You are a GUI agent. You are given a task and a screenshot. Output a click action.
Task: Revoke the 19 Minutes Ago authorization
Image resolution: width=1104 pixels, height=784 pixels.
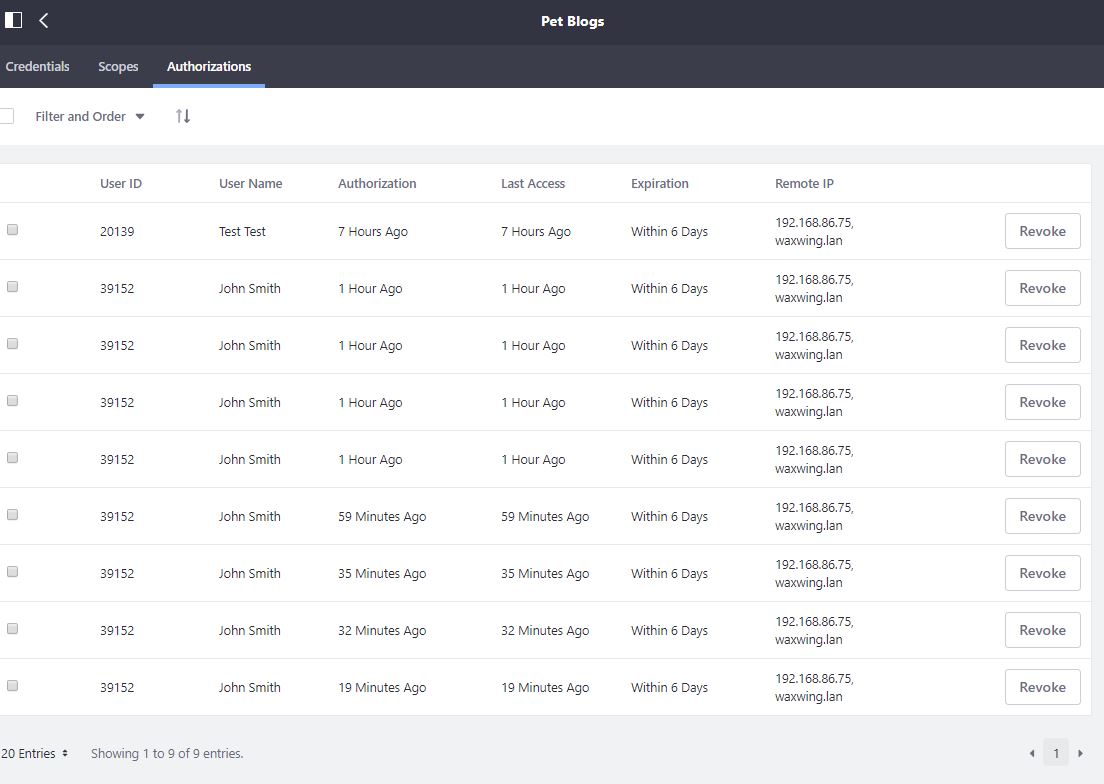[x=1042, y=687]
